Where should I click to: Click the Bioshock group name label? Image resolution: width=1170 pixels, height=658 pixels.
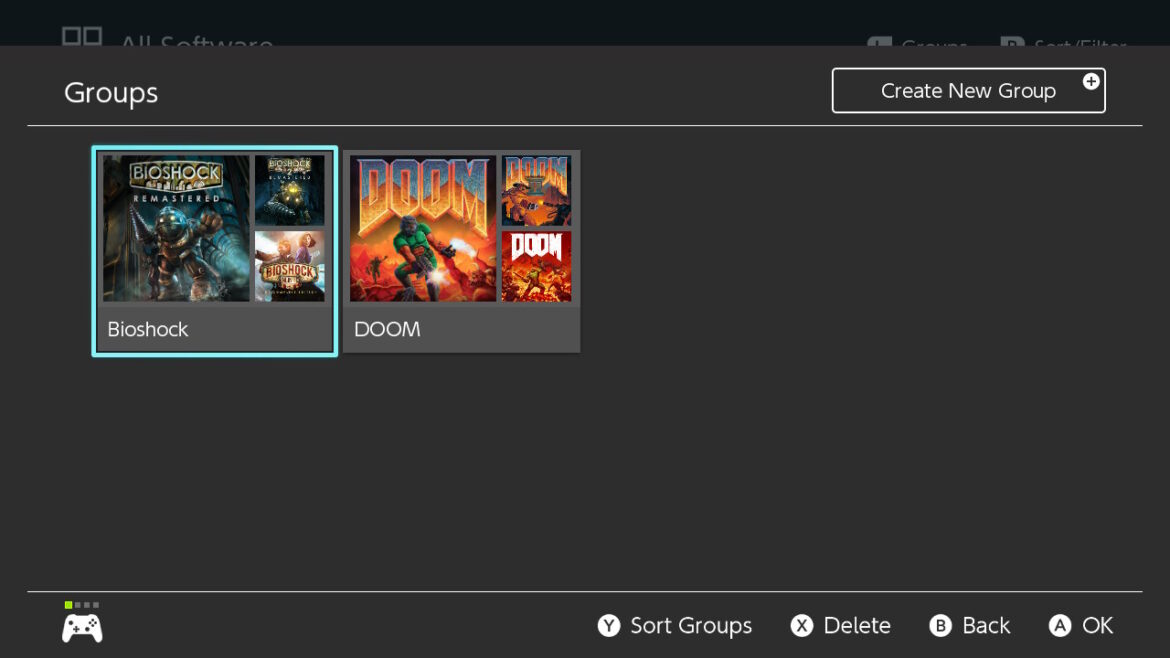[148, 329]
